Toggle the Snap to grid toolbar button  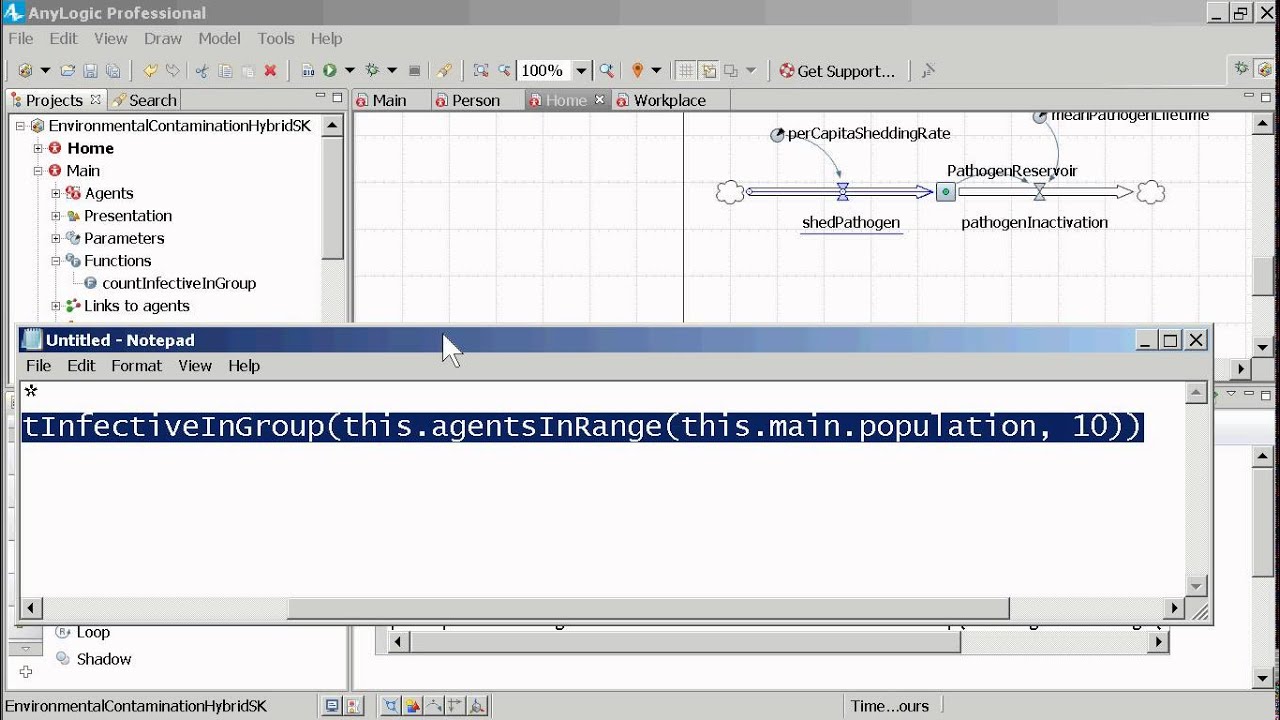(x=709, y=71)
